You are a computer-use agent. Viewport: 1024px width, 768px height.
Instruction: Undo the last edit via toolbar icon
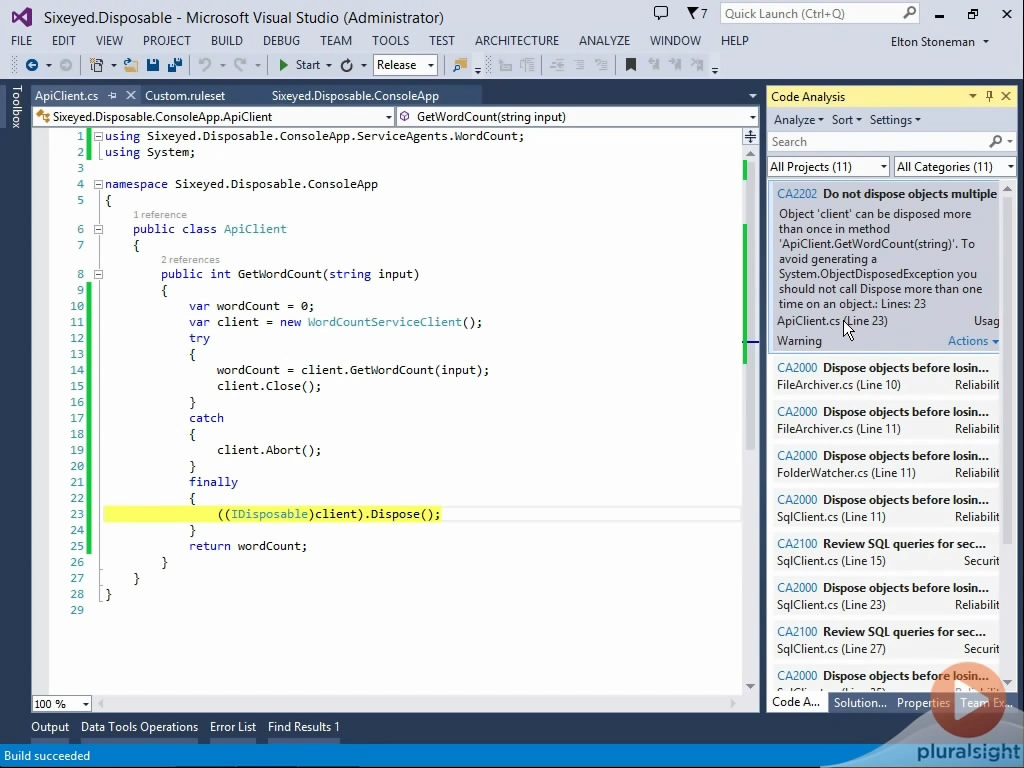click(x=207, y=65)
